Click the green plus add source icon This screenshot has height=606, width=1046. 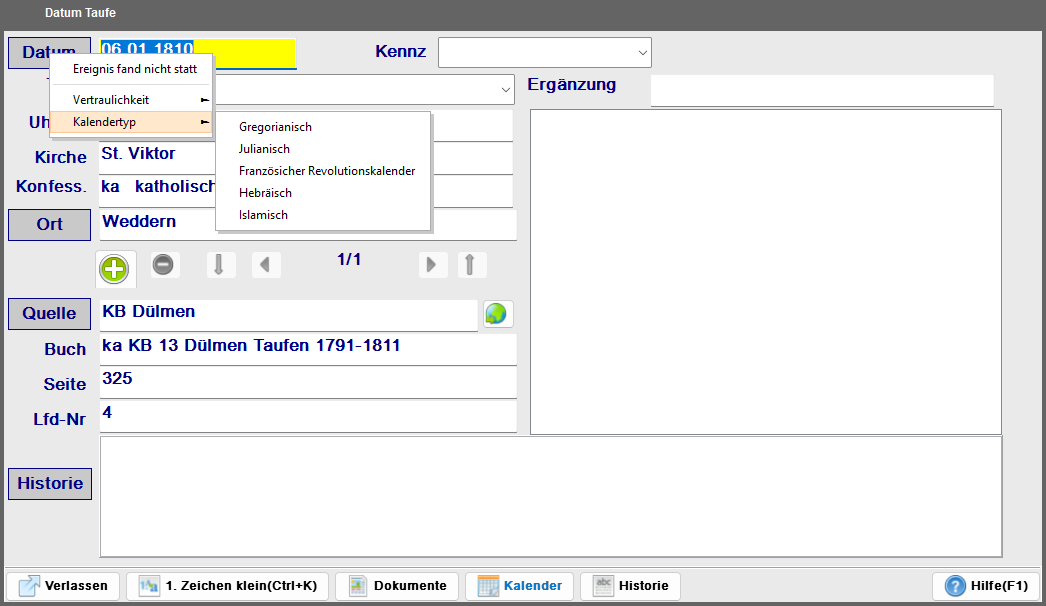115,268
